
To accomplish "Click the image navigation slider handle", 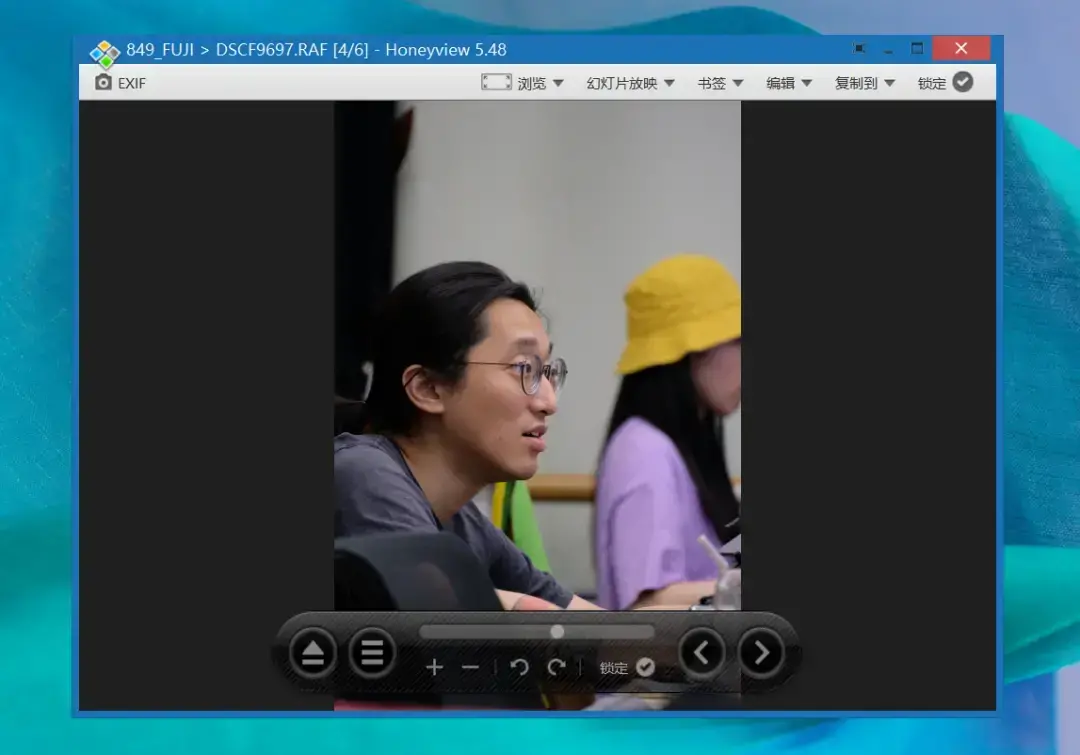I will (x=557, y=632).
